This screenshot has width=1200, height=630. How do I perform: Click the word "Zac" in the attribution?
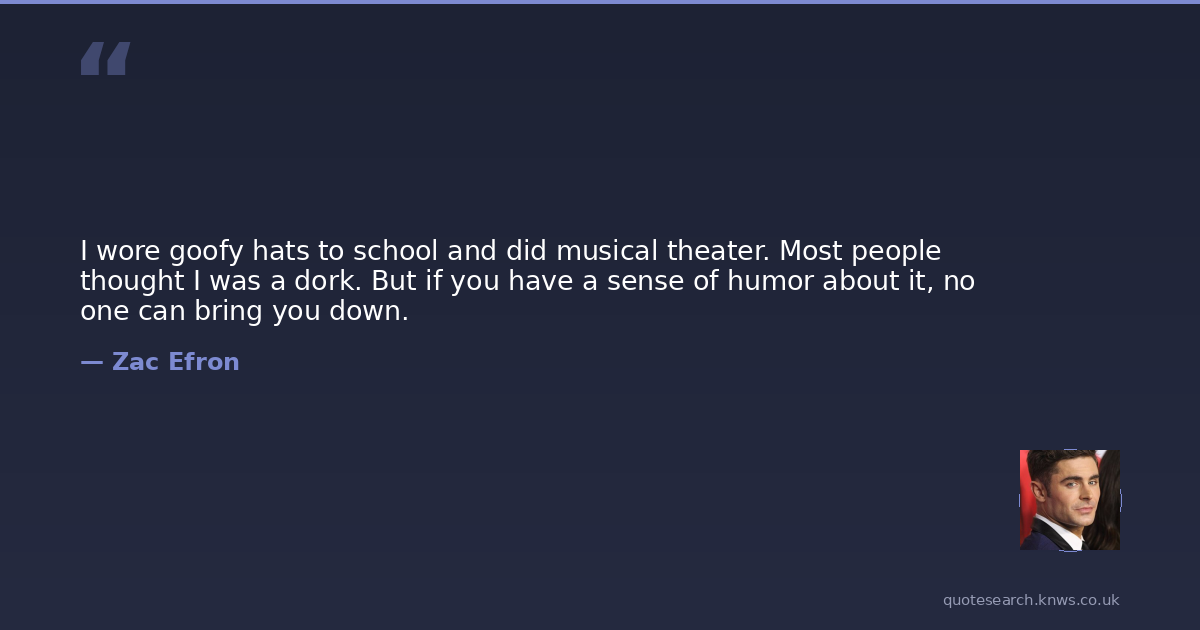(135, 362)
